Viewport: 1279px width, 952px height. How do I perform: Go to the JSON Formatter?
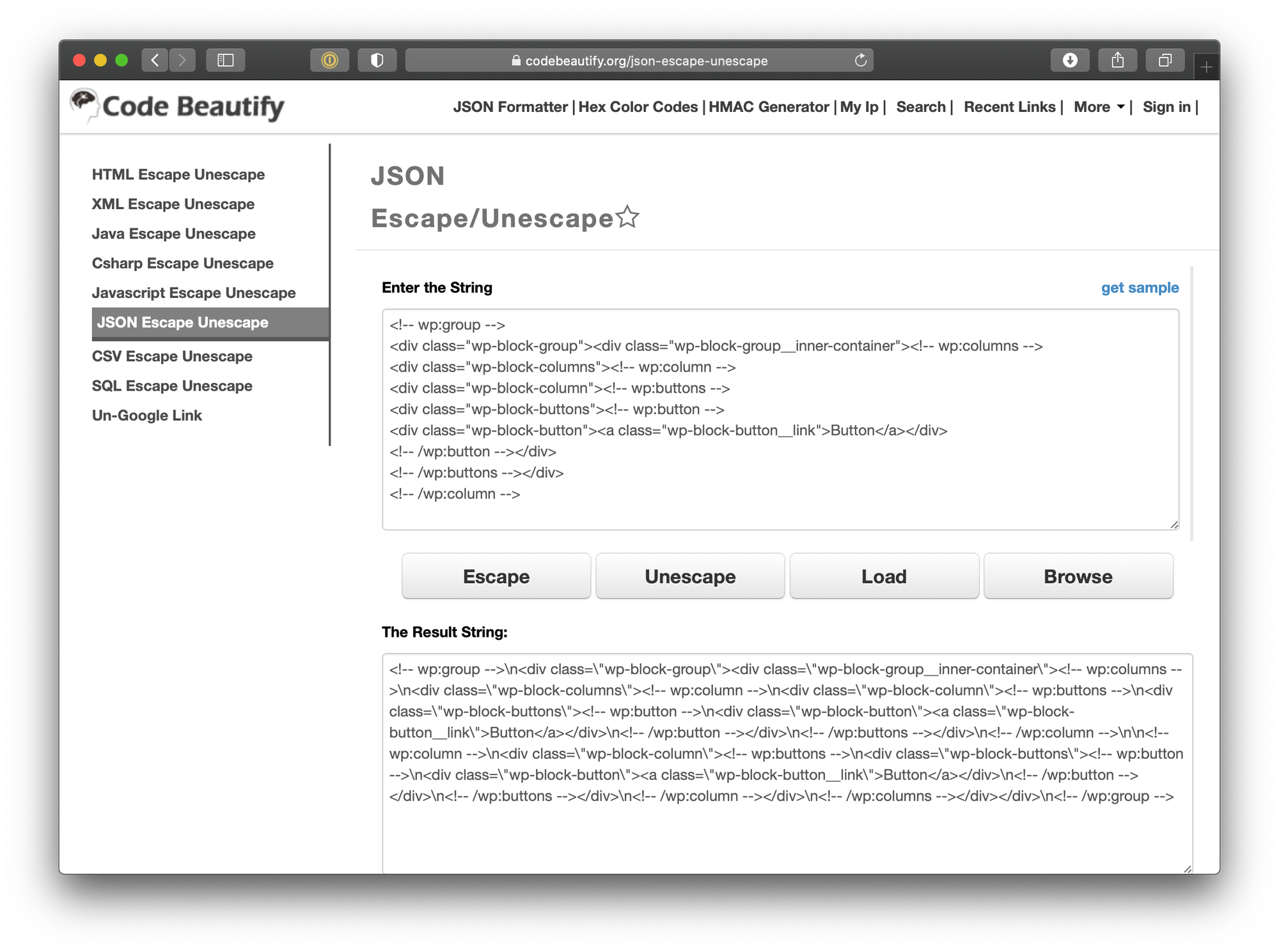point(510,107)
